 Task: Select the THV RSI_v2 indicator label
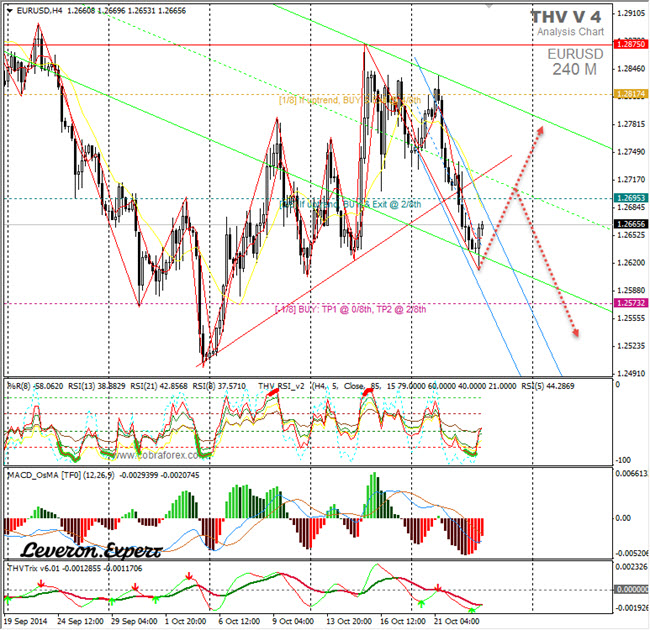point(283,384)
